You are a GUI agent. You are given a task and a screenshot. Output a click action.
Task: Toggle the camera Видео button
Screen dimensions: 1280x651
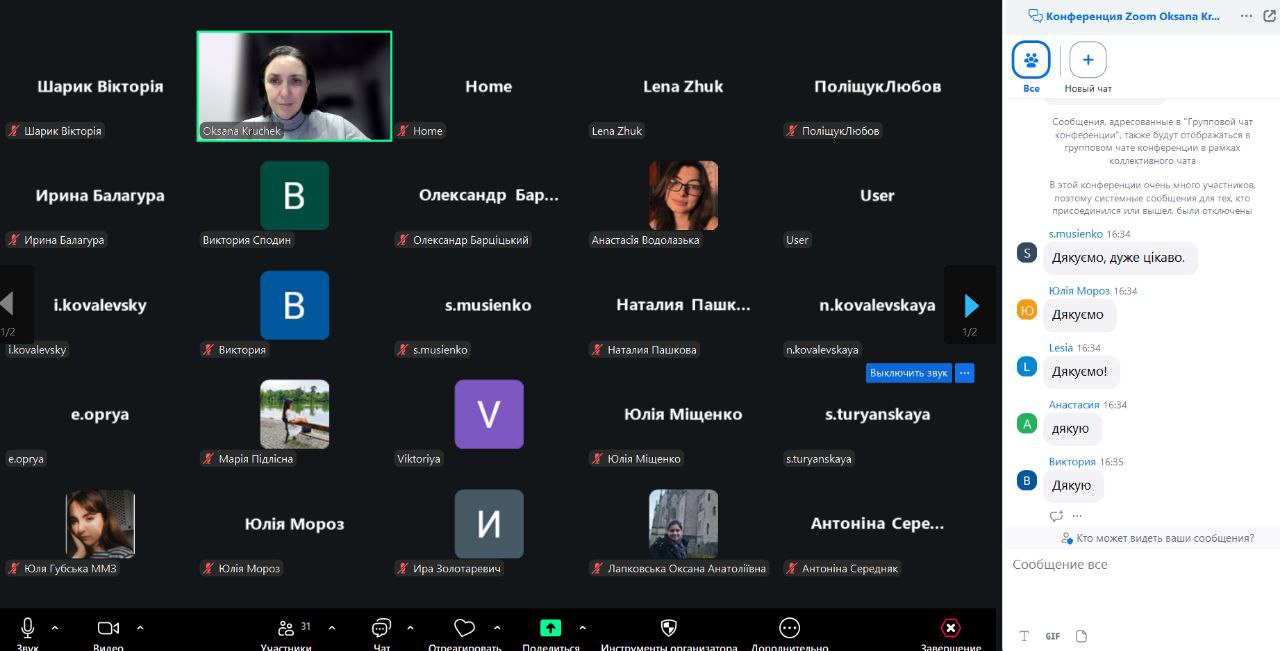(x=108, y=628)
